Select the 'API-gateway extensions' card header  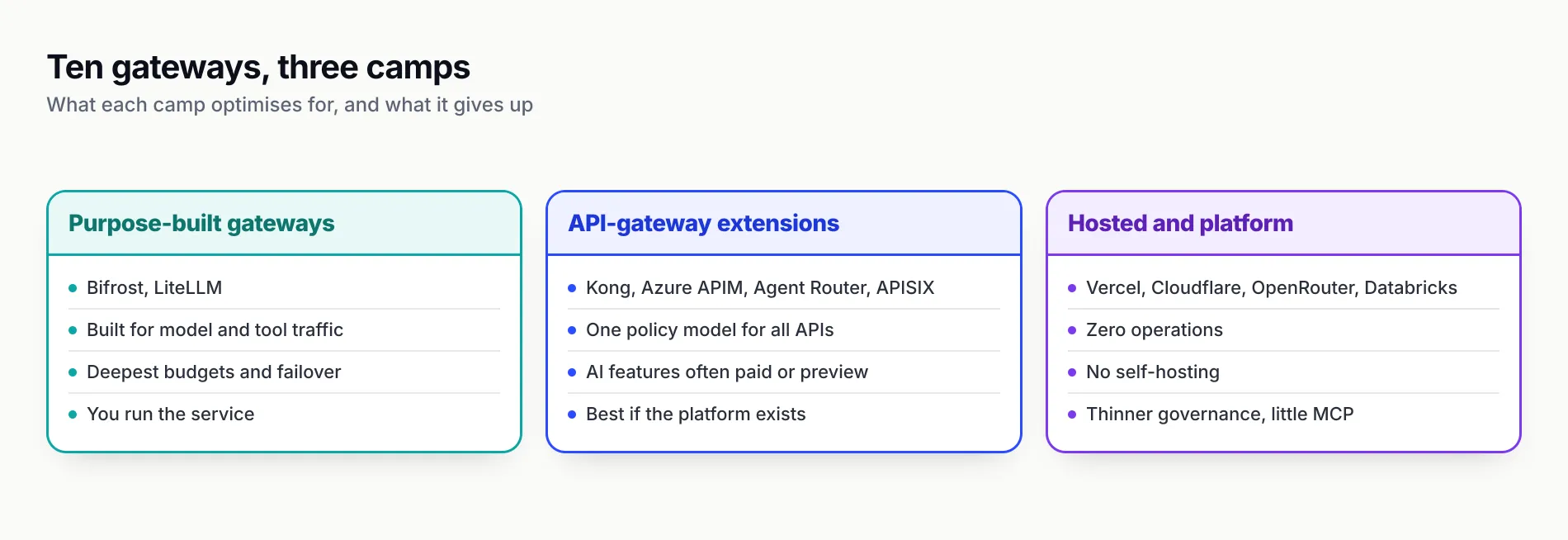point(783,223)
